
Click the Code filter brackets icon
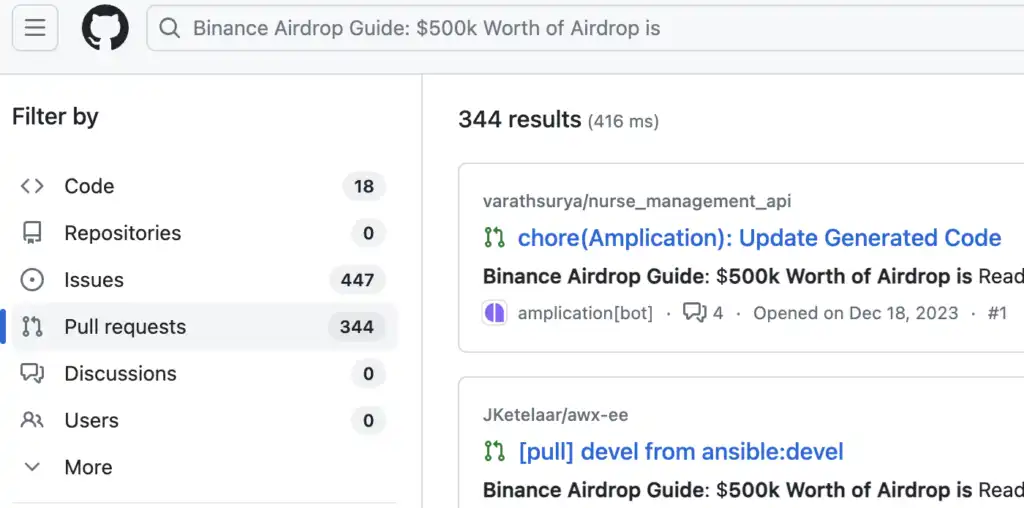(32, 186)
